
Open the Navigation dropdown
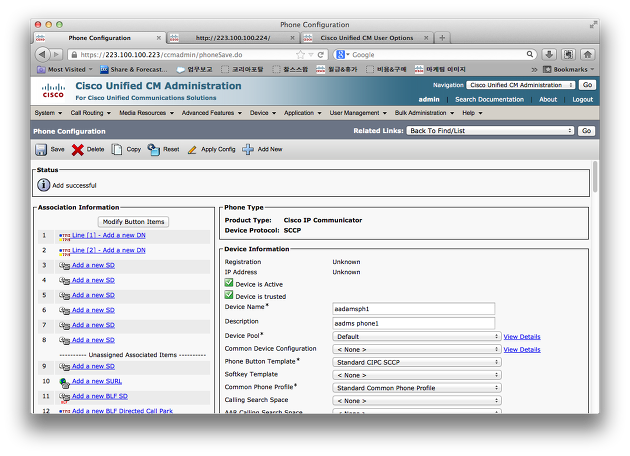[521, 85]
